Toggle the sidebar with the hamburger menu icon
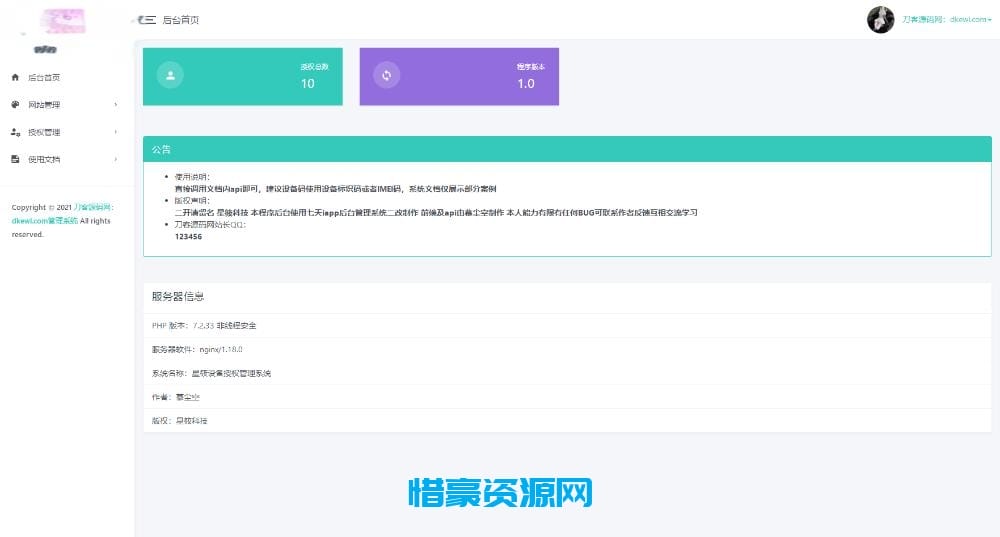1000x537 pixels. click(147, 20)
